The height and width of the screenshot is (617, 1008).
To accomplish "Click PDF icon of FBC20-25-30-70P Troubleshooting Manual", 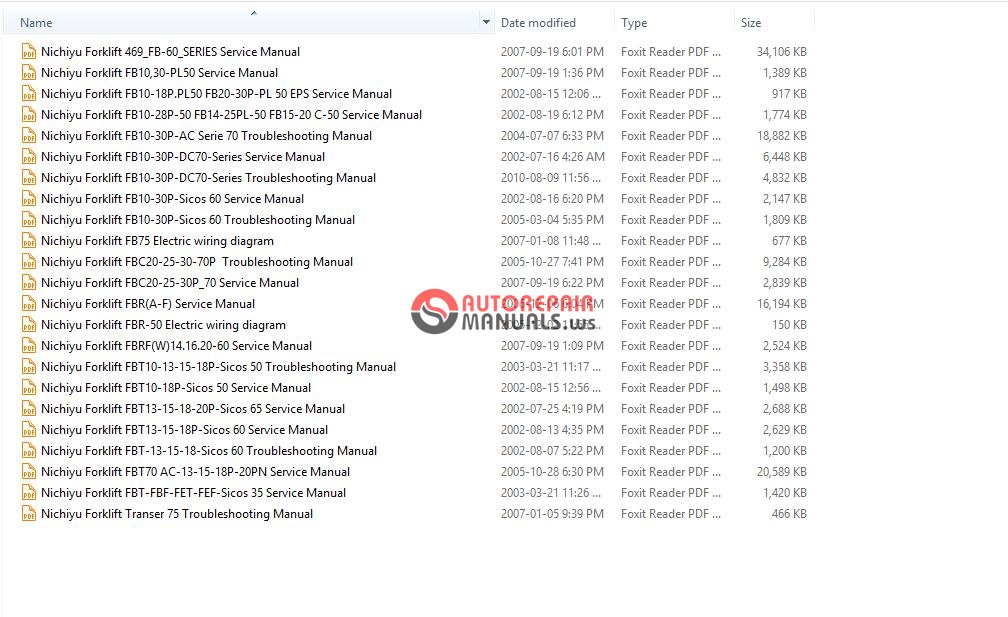I will [x=28, y=262].
